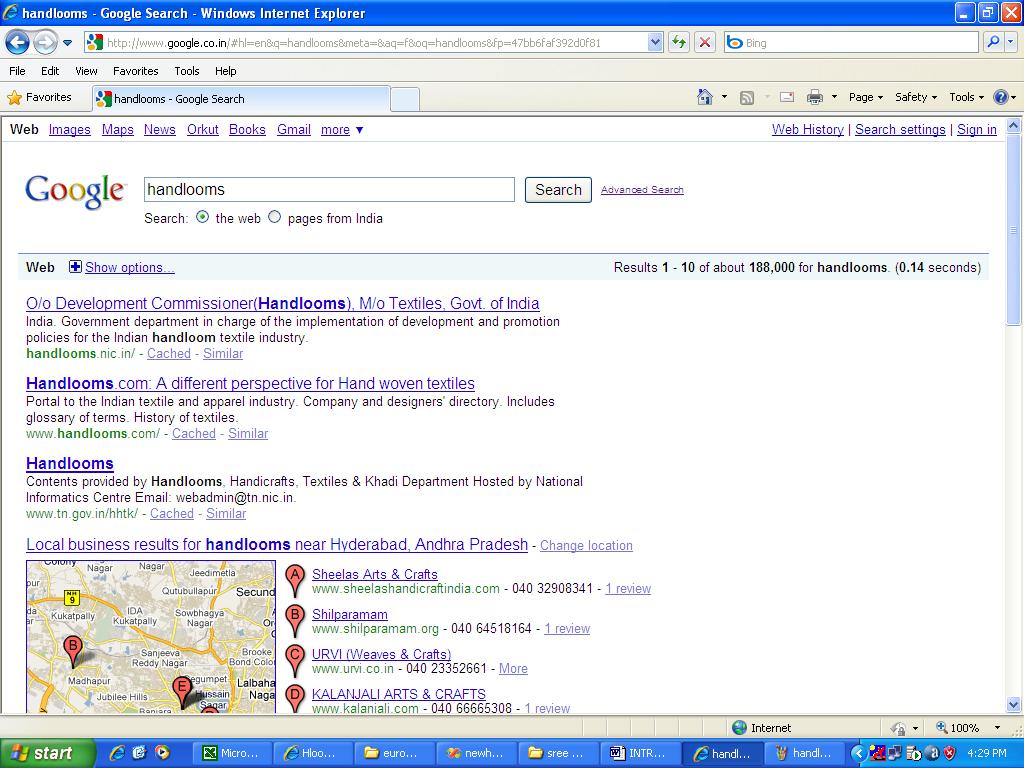
Task: Open the File menu
Action: (x=18, y=71)
